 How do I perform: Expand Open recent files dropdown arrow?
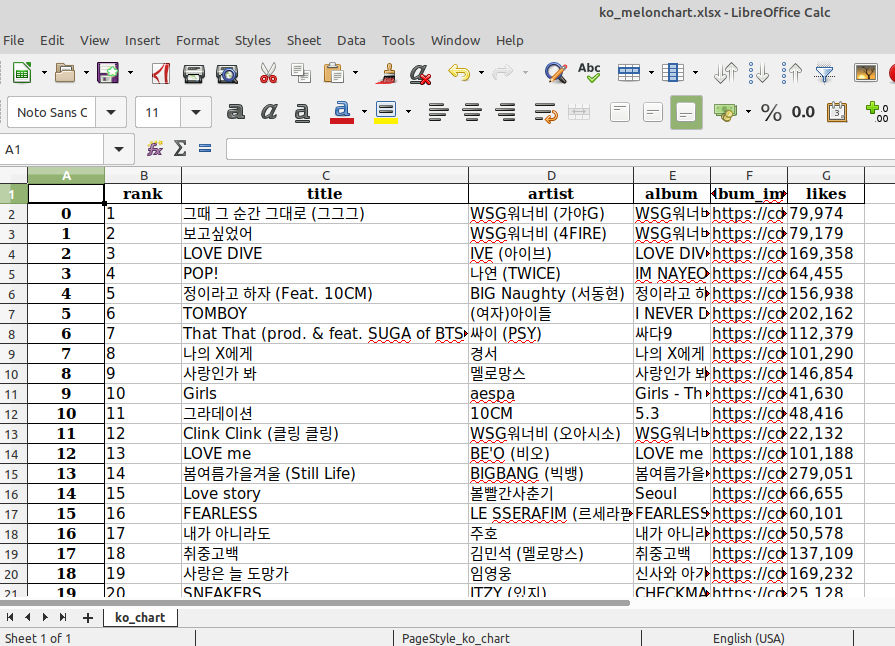[86, 73]
